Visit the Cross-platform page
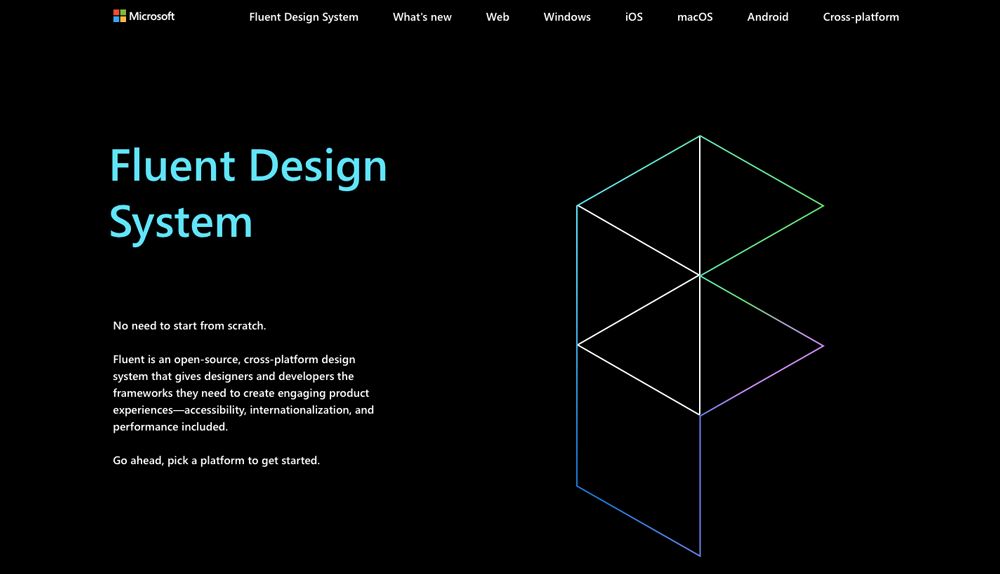The width and height of the screenshot is (1000, 574). [x=861, y=17]
